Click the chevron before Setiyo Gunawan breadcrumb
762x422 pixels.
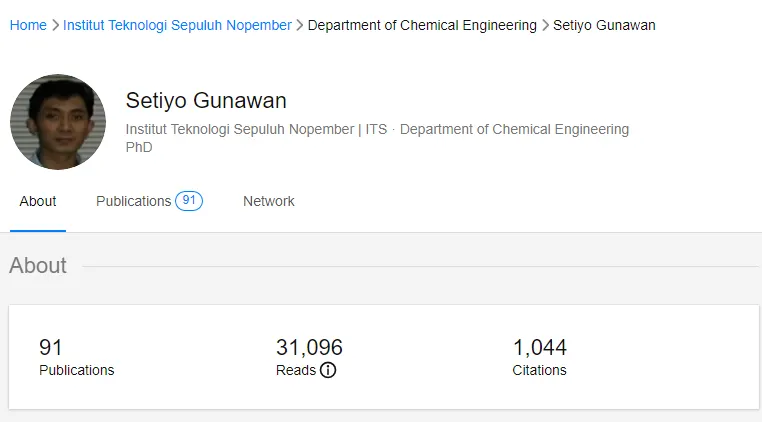coord(545,25)
